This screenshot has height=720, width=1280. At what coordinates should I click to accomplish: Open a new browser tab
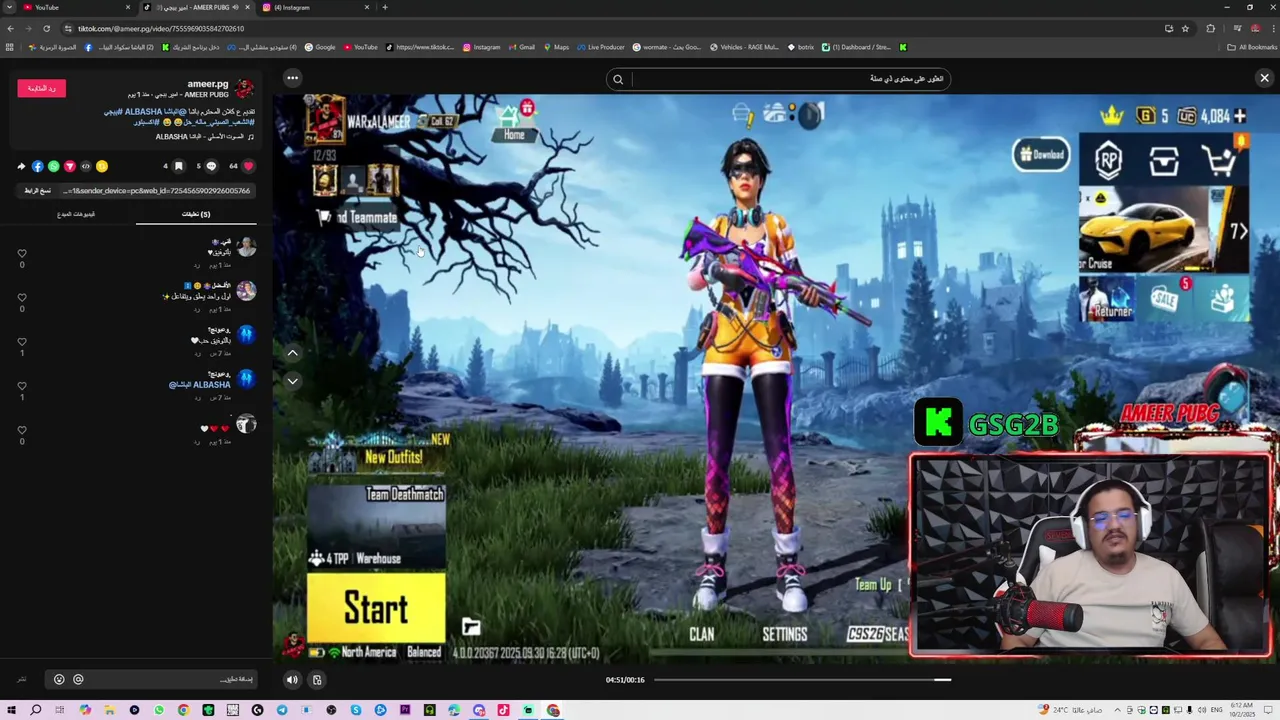coord(385,7)
